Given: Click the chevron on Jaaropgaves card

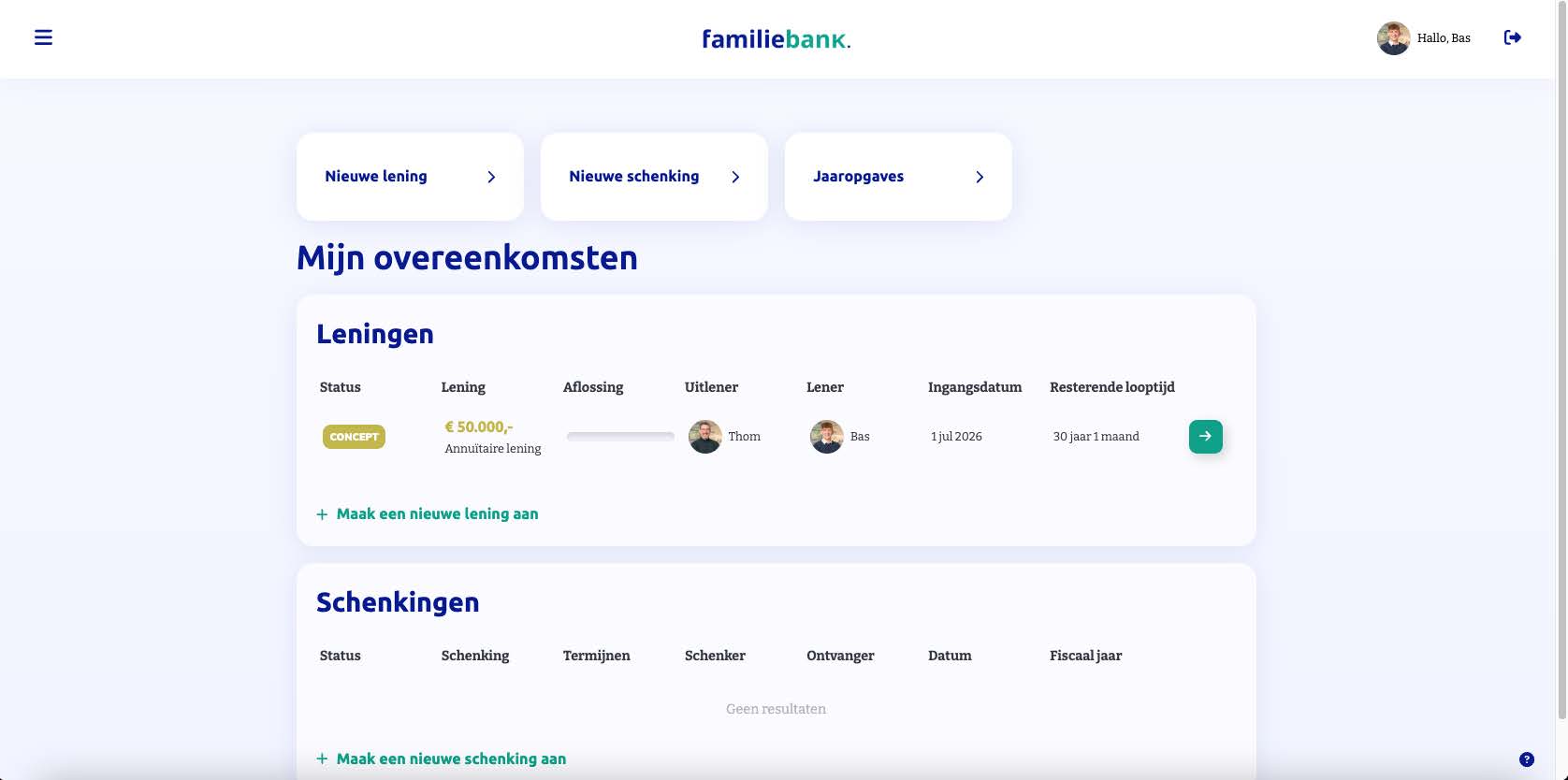Looking at the screenshot, I should 980,177.
